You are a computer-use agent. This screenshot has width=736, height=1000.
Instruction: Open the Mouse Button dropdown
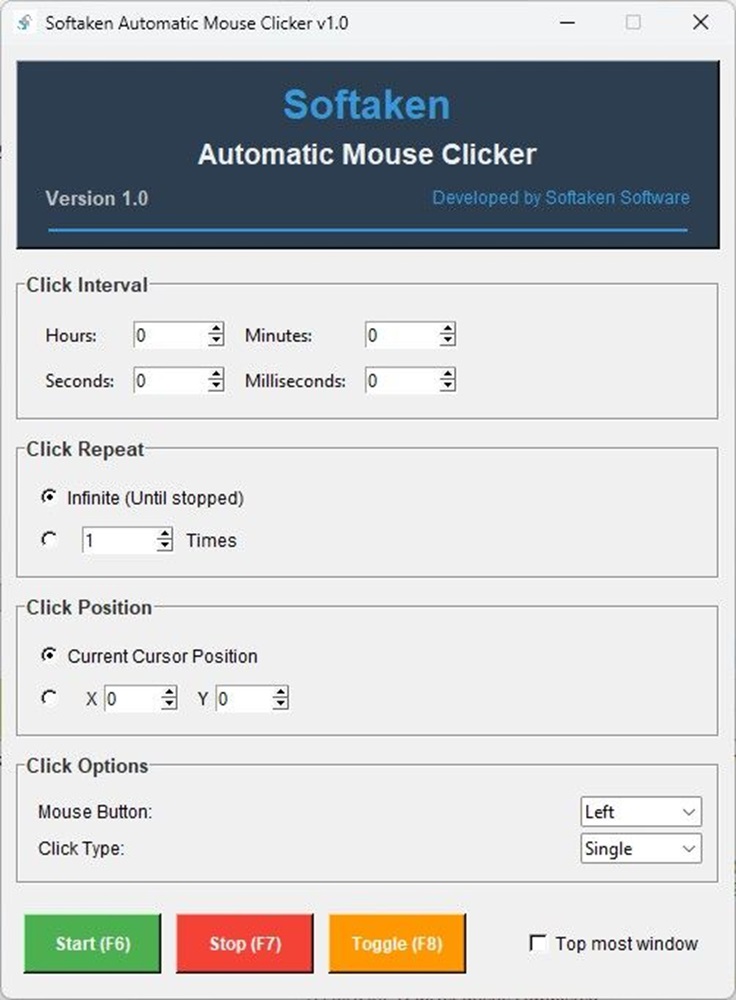pos(641,812)
